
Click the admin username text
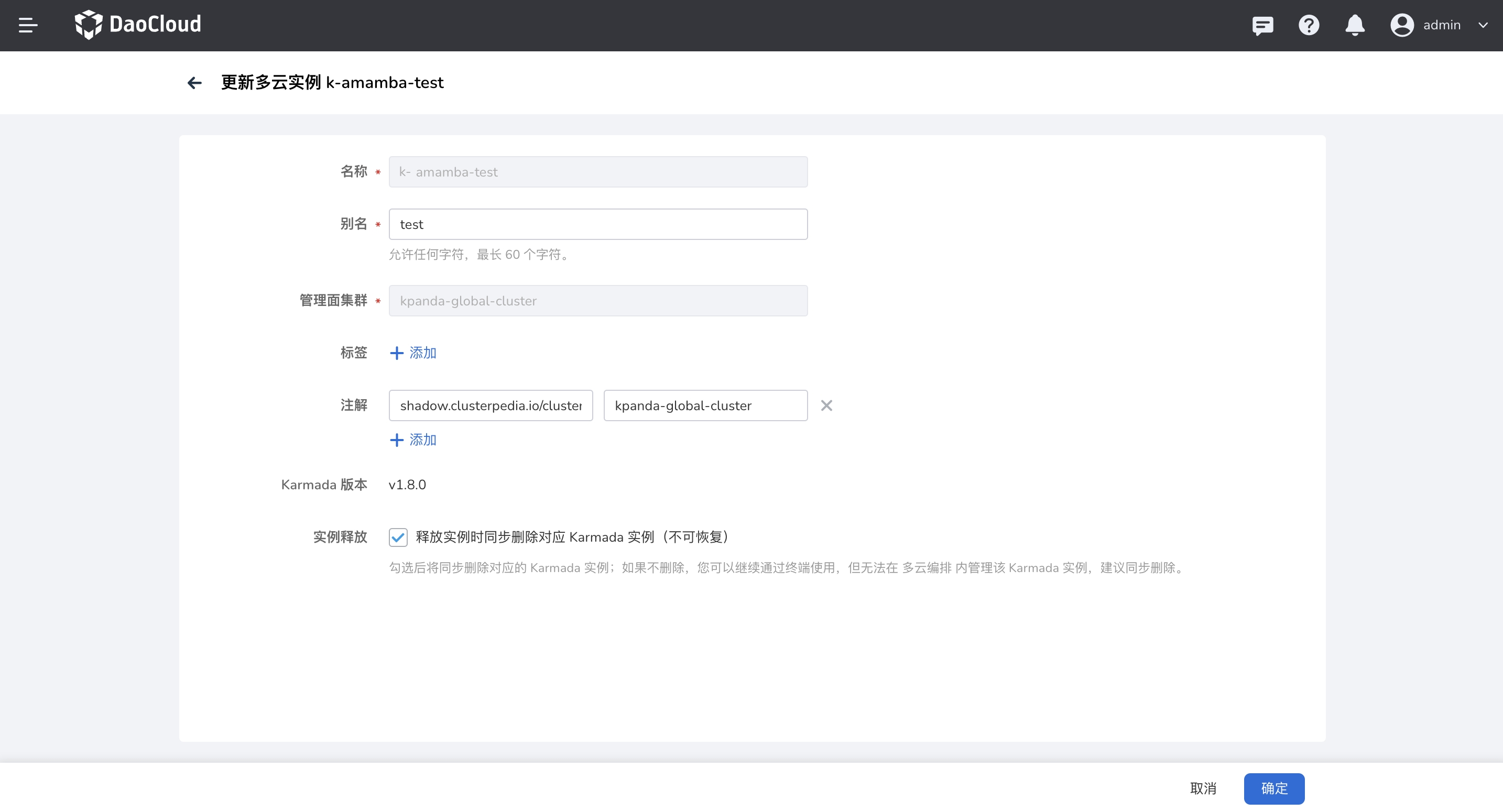(x=1441, y=25)
